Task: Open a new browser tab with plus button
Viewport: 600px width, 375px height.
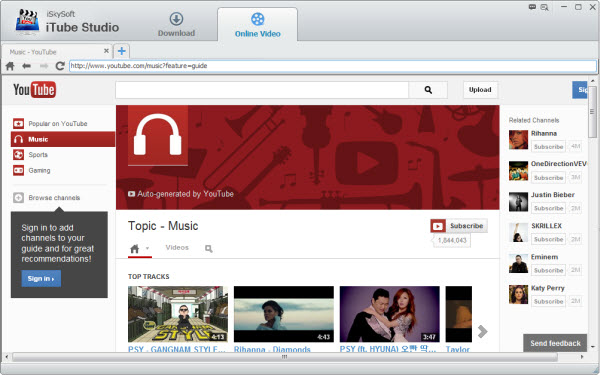Action: click(122, 51)
